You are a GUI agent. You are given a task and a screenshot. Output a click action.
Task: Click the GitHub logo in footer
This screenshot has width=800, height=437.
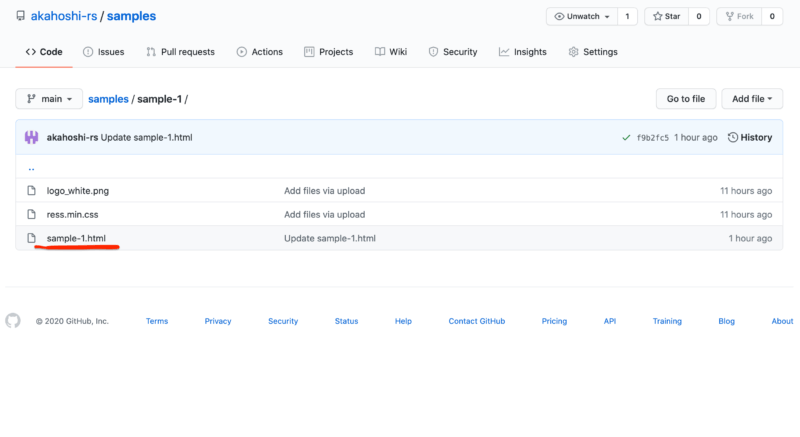[13, 321]
